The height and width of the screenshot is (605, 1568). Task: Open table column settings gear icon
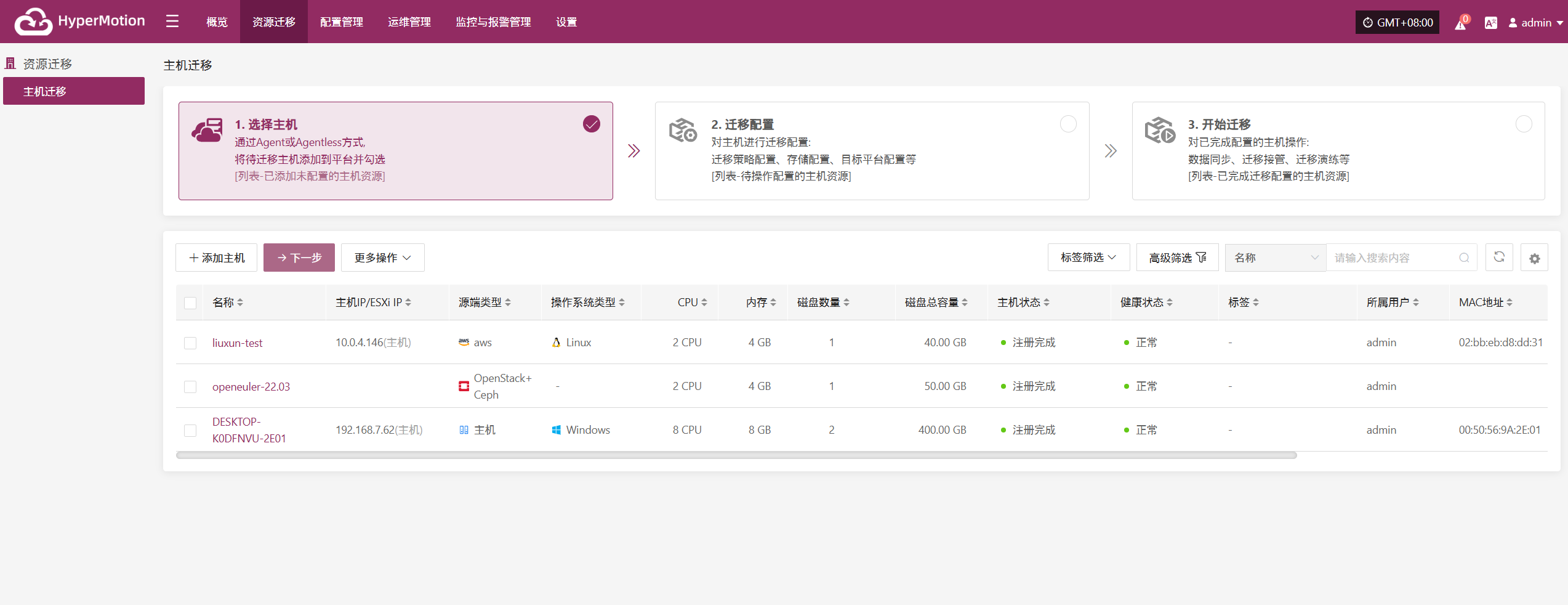pos(1534,258)
